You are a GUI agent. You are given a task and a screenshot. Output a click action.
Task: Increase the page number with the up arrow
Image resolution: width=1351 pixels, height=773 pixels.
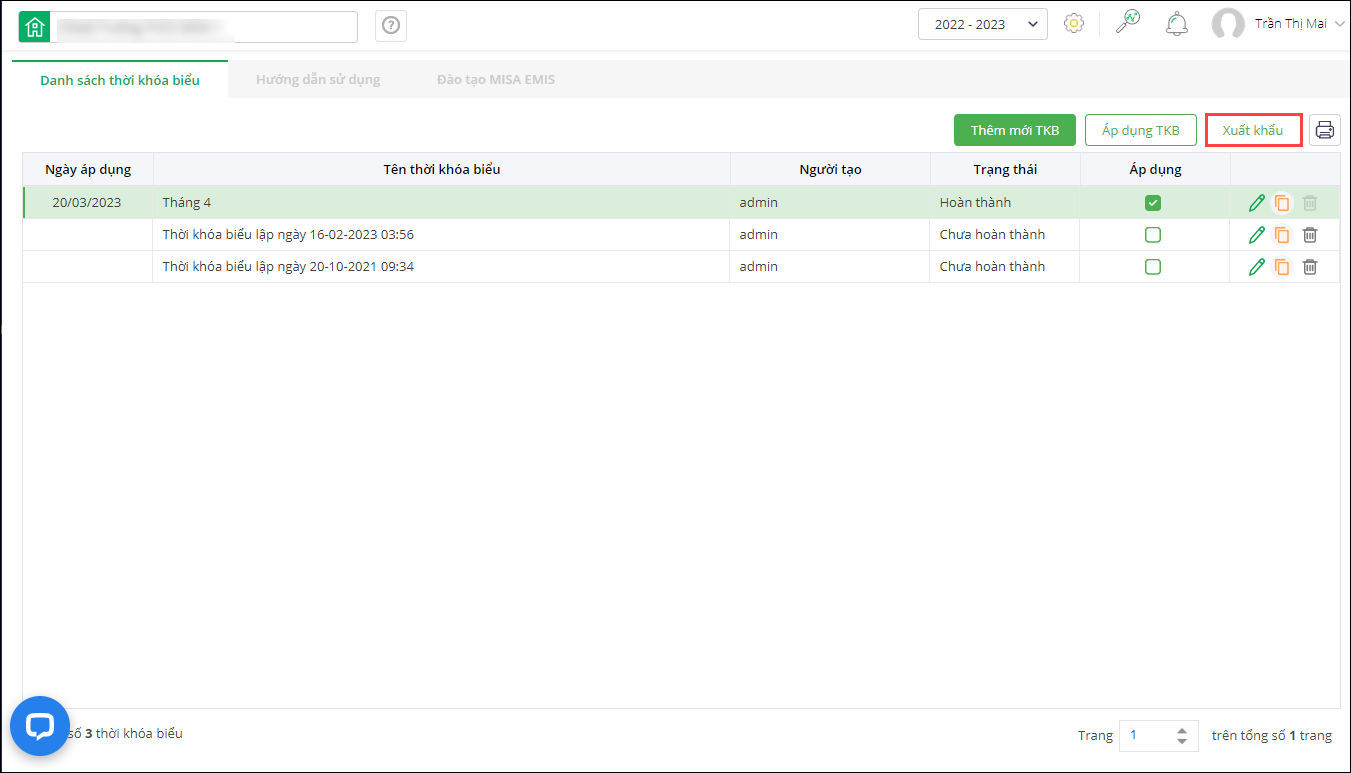click(x=1182, y=729)
